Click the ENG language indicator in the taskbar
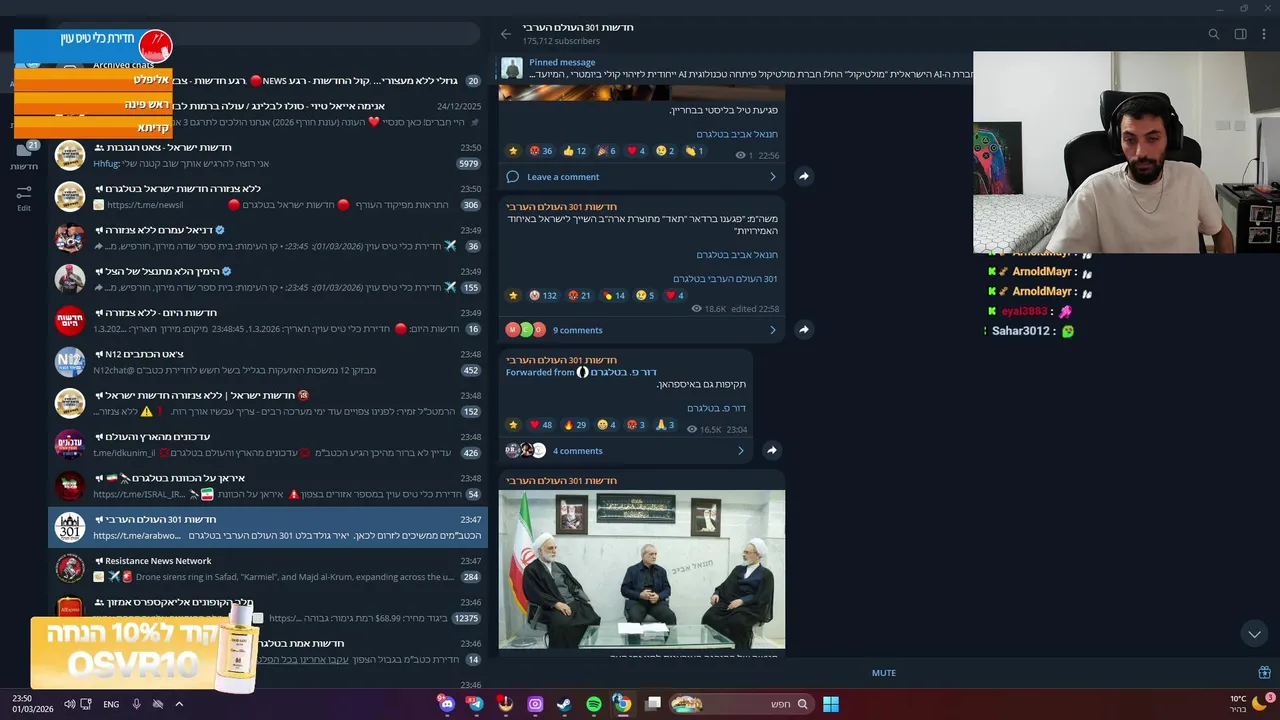The width and height of the screenshot is (1280, 720). tap(111, 704)
